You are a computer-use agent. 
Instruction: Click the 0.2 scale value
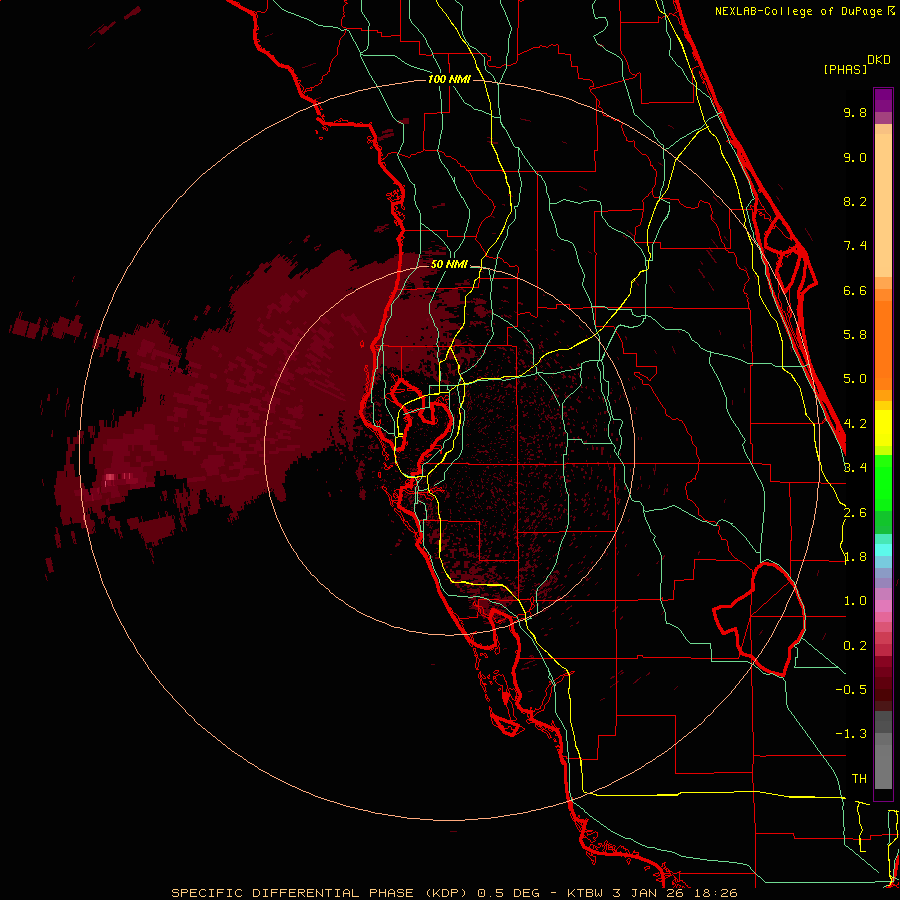855,646
